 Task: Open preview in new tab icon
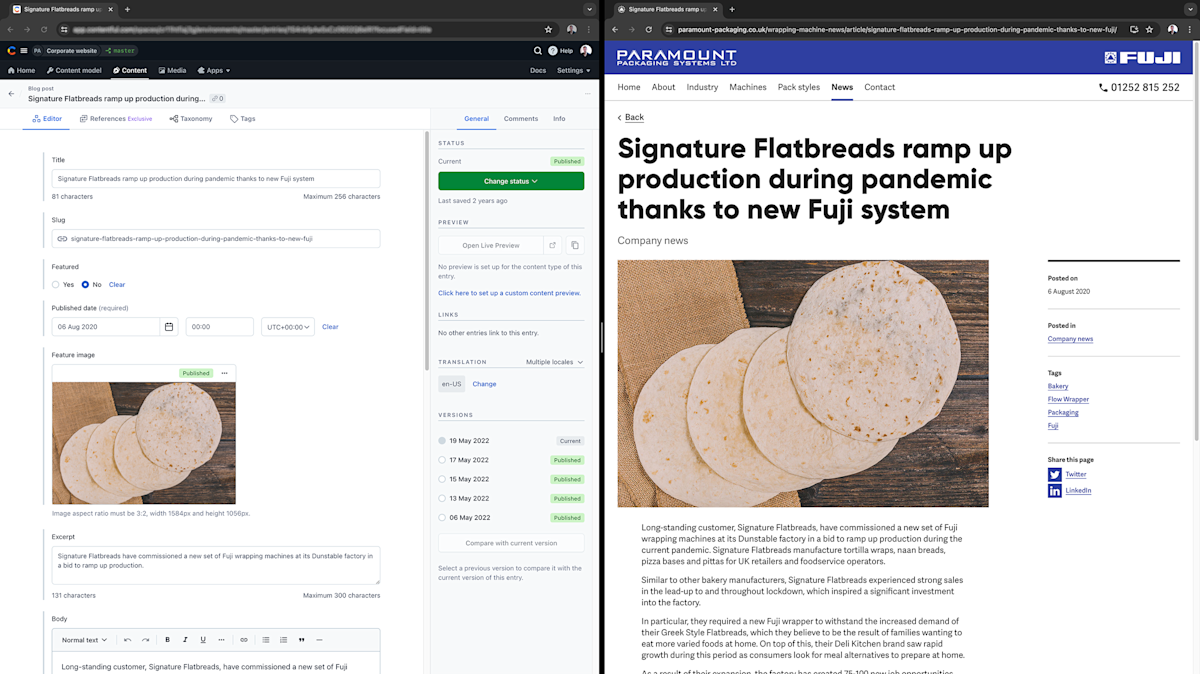point(552,245)
